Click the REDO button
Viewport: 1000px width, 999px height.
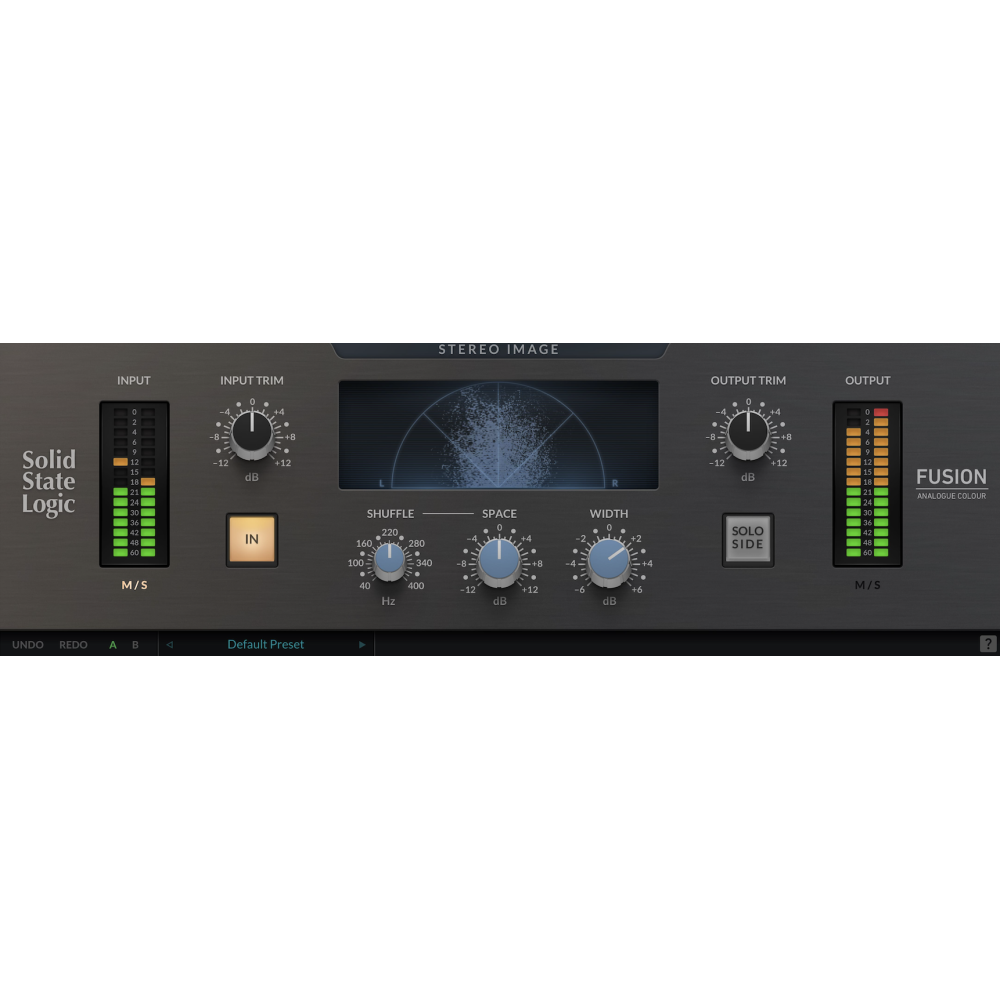(73, 644)
